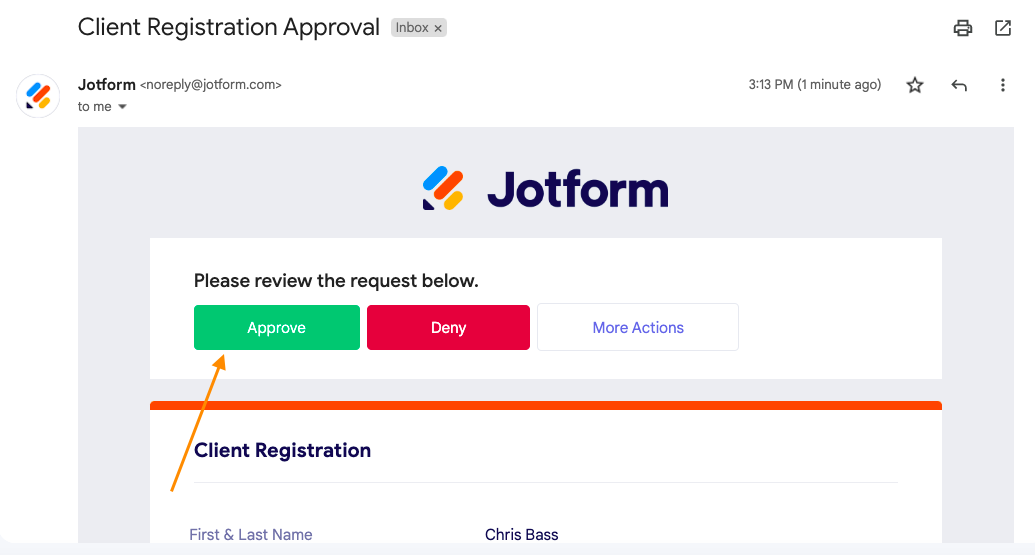Click the Client Registration form heading
Image resolution: width=1035 pixels, height=555 pixels.
point(282,450)
